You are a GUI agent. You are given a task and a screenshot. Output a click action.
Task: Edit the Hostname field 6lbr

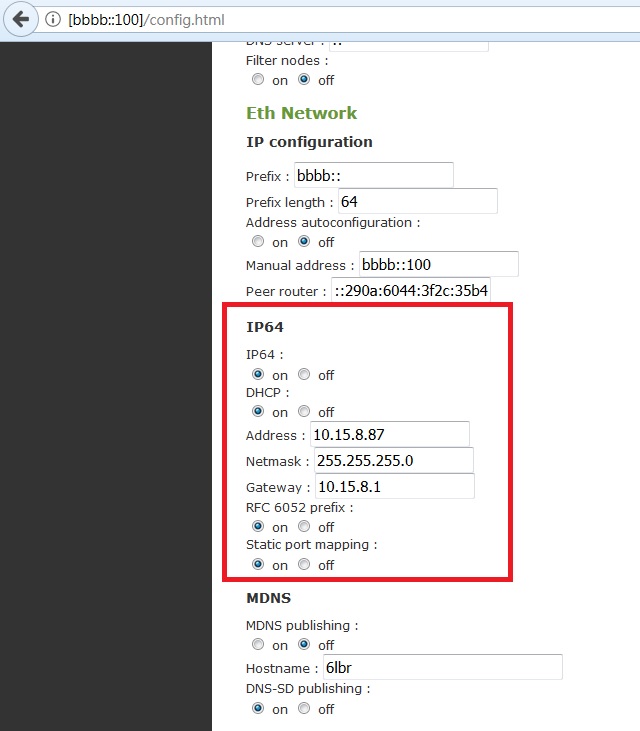pos(442,667)
